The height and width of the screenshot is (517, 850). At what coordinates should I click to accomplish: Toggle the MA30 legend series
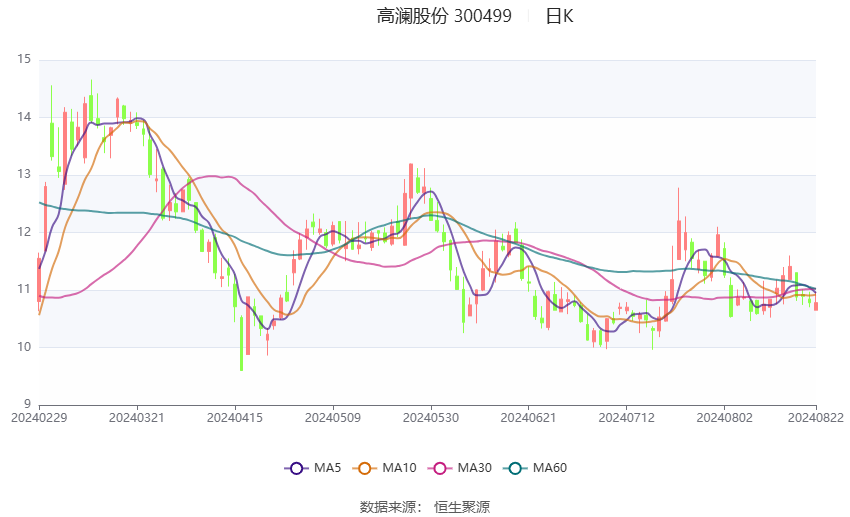[460, 468]
